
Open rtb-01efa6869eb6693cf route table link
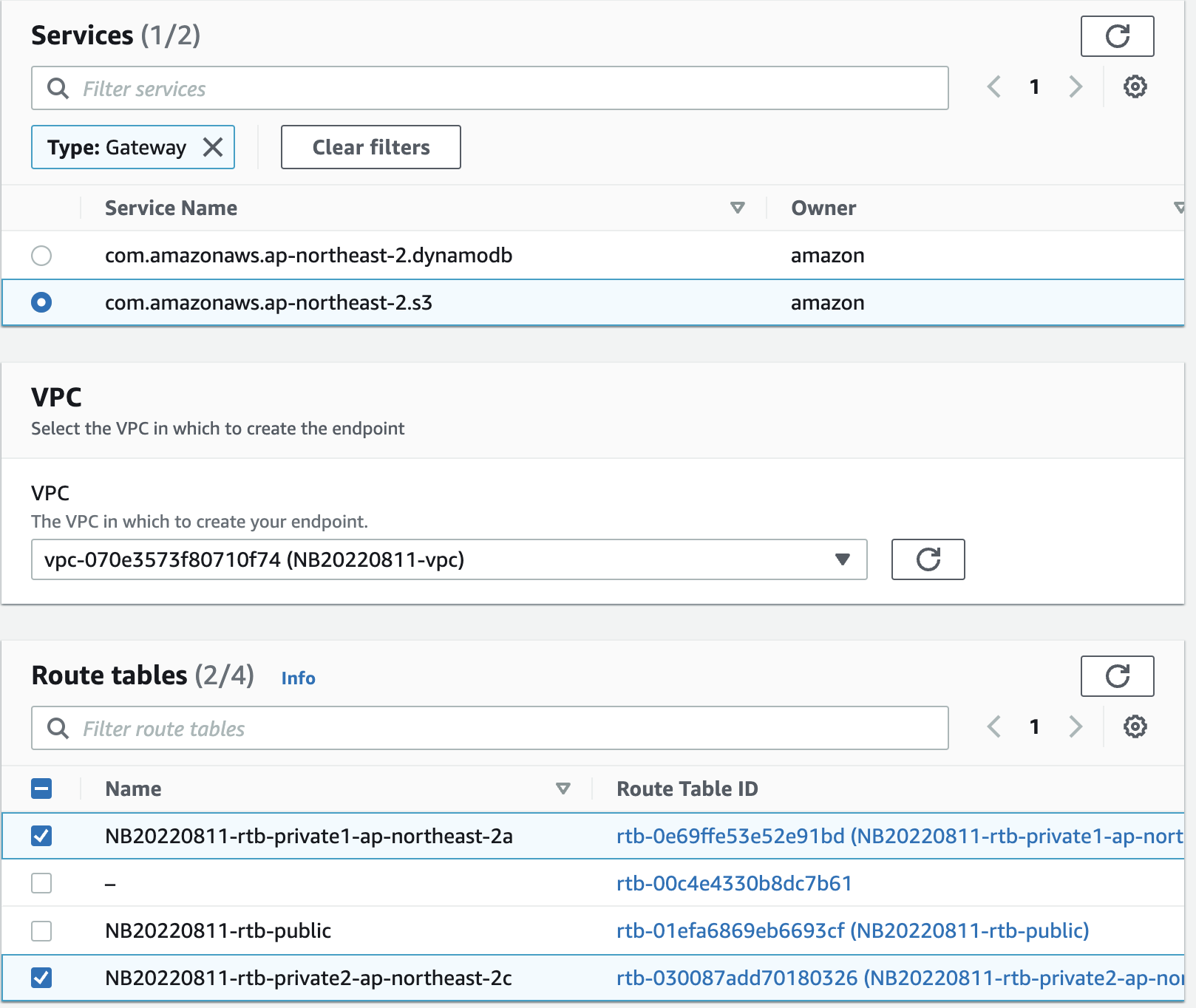pos(852,931)
